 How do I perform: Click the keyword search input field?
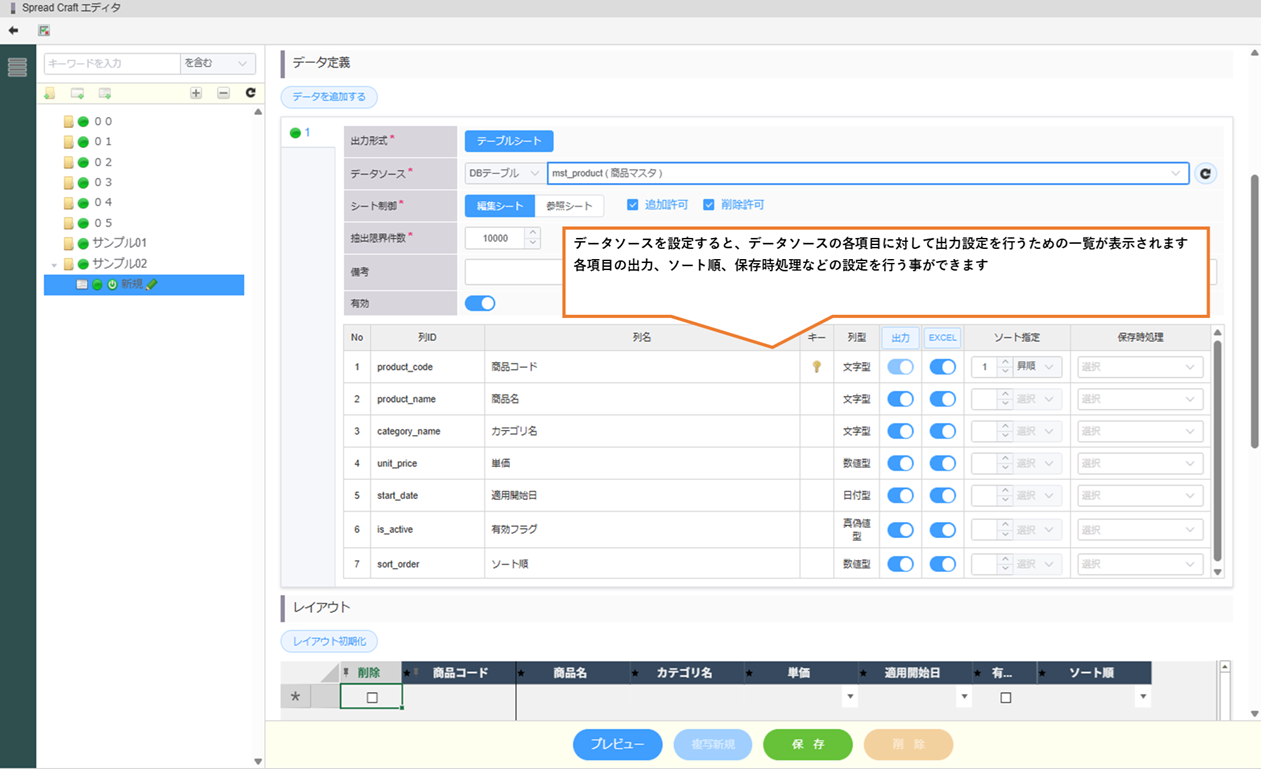tap(111, 63)
